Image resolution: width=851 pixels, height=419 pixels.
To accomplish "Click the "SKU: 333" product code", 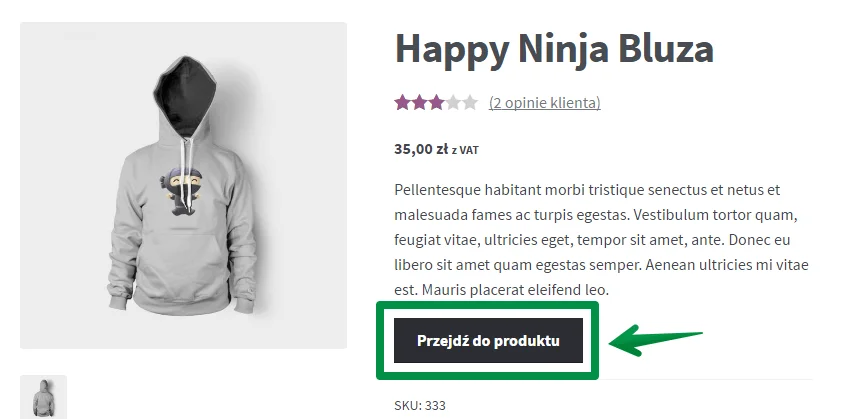I will point(420,405).
